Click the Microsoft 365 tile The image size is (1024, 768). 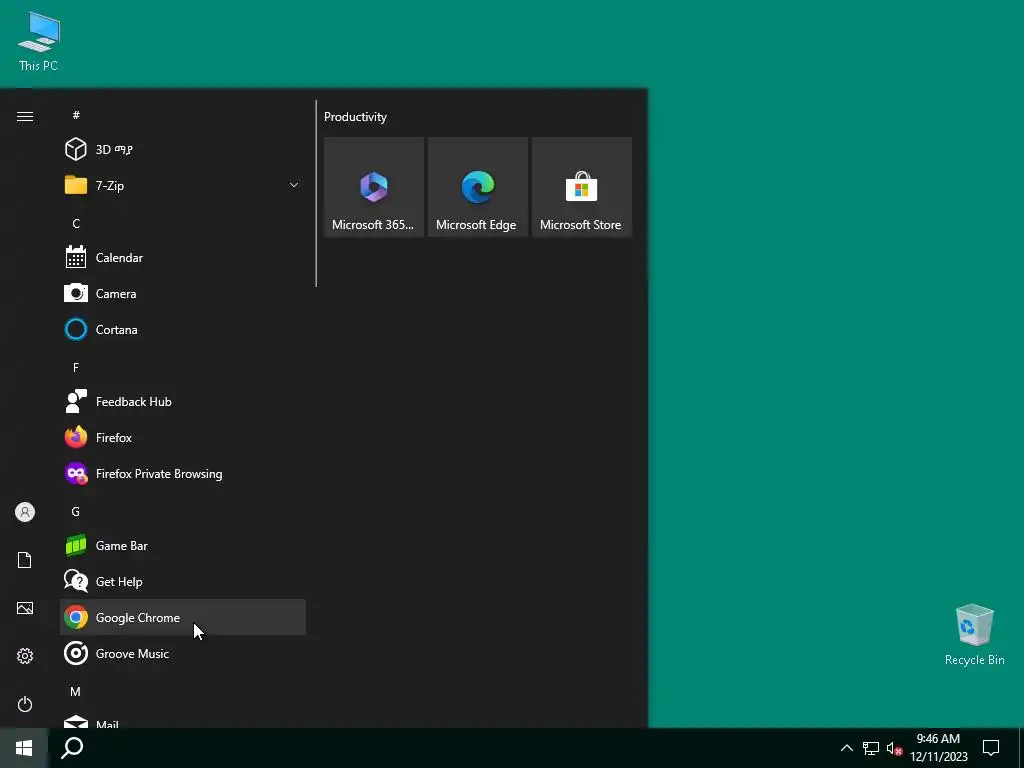tap(374, 187)
